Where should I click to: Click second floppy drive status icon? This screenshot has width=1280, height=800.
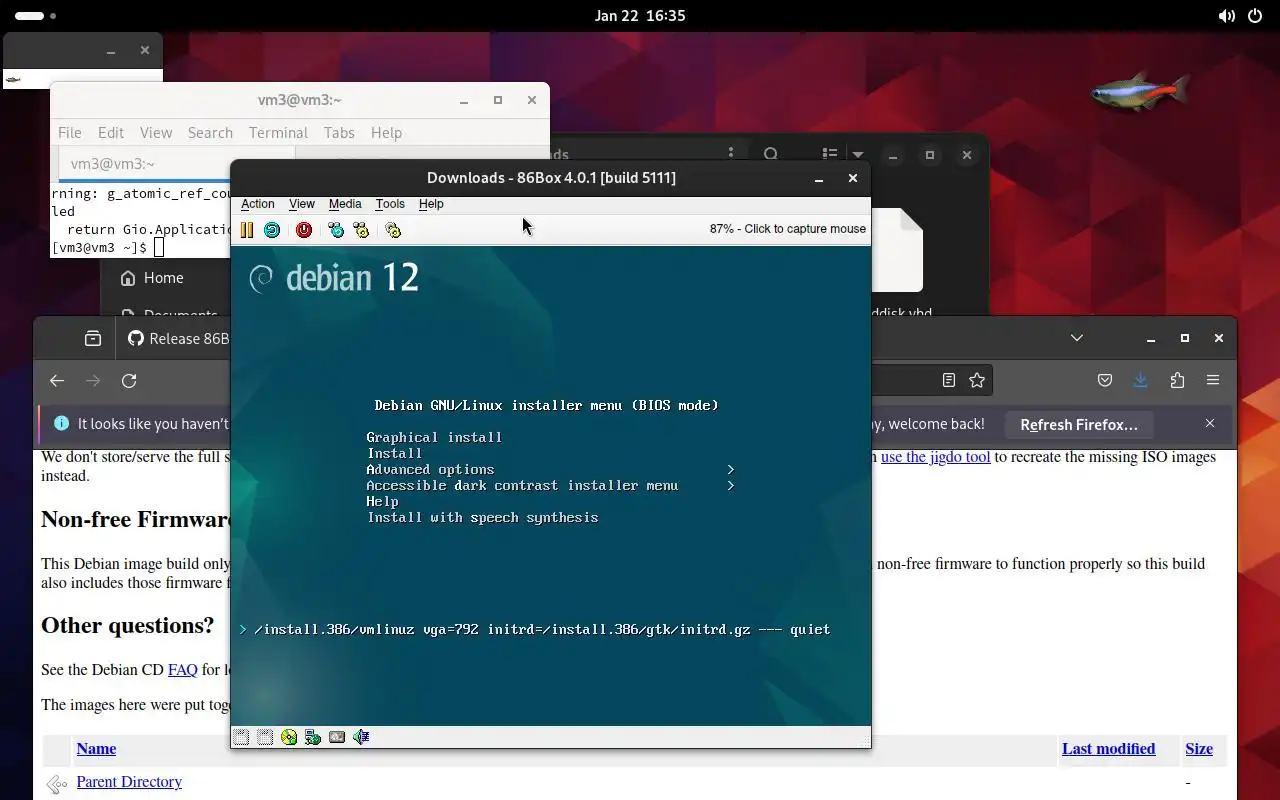pos(265,737)
